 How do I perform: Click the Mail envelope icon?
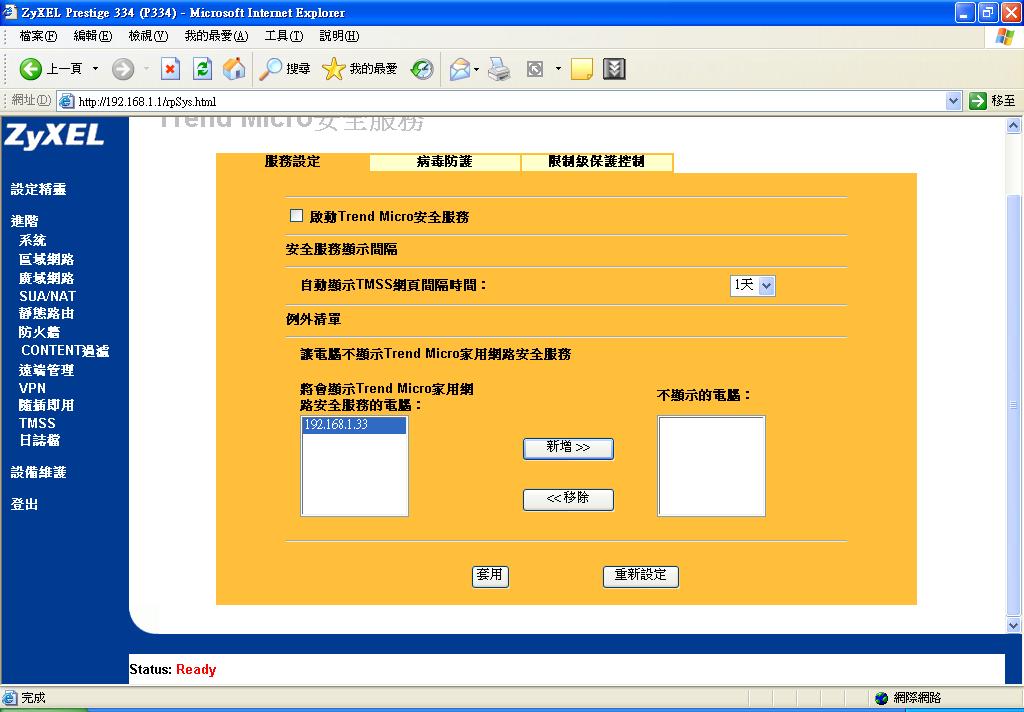pos(460,69)
